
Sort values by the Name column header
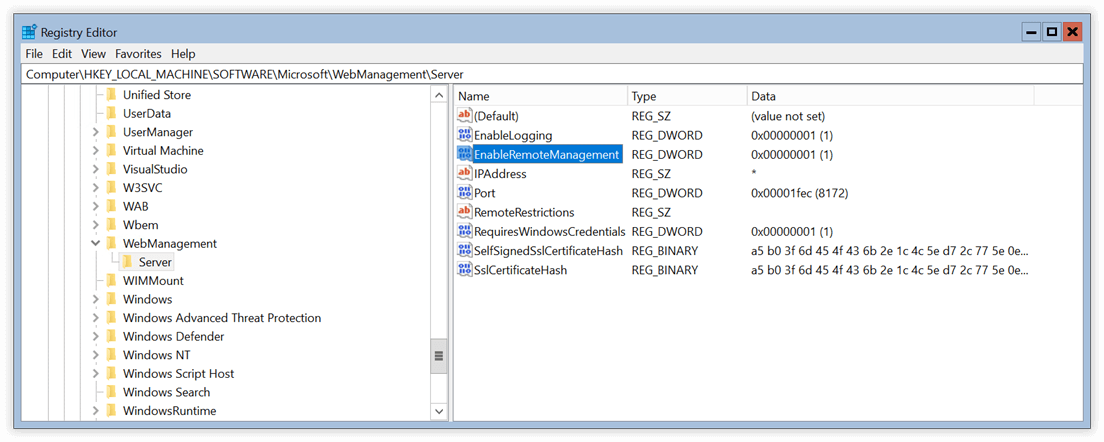tap(541, 96)
